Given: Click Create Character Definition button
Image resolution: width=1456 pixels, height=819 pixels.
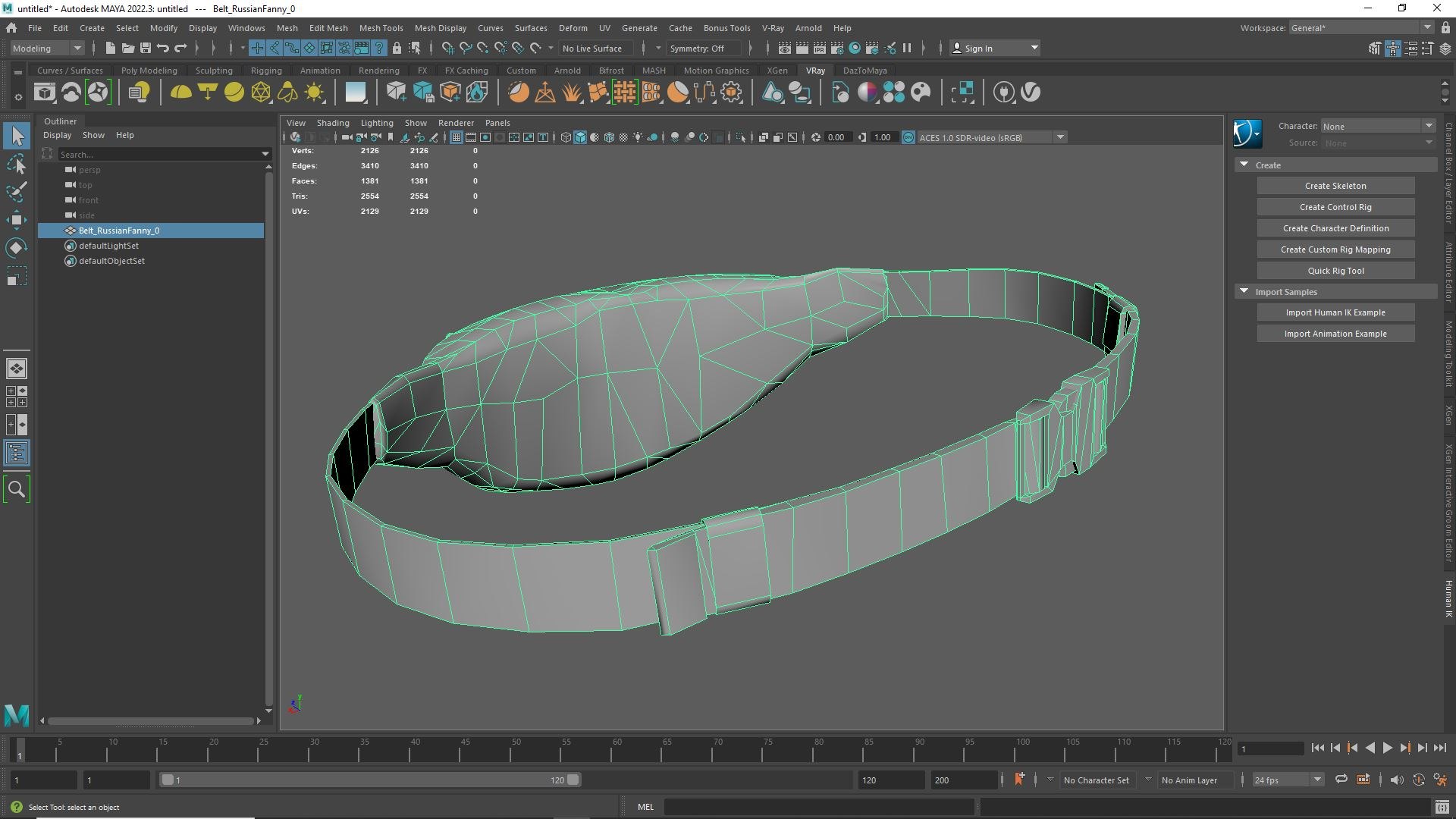Looking at the screenshot, I should pos(1335,228).
